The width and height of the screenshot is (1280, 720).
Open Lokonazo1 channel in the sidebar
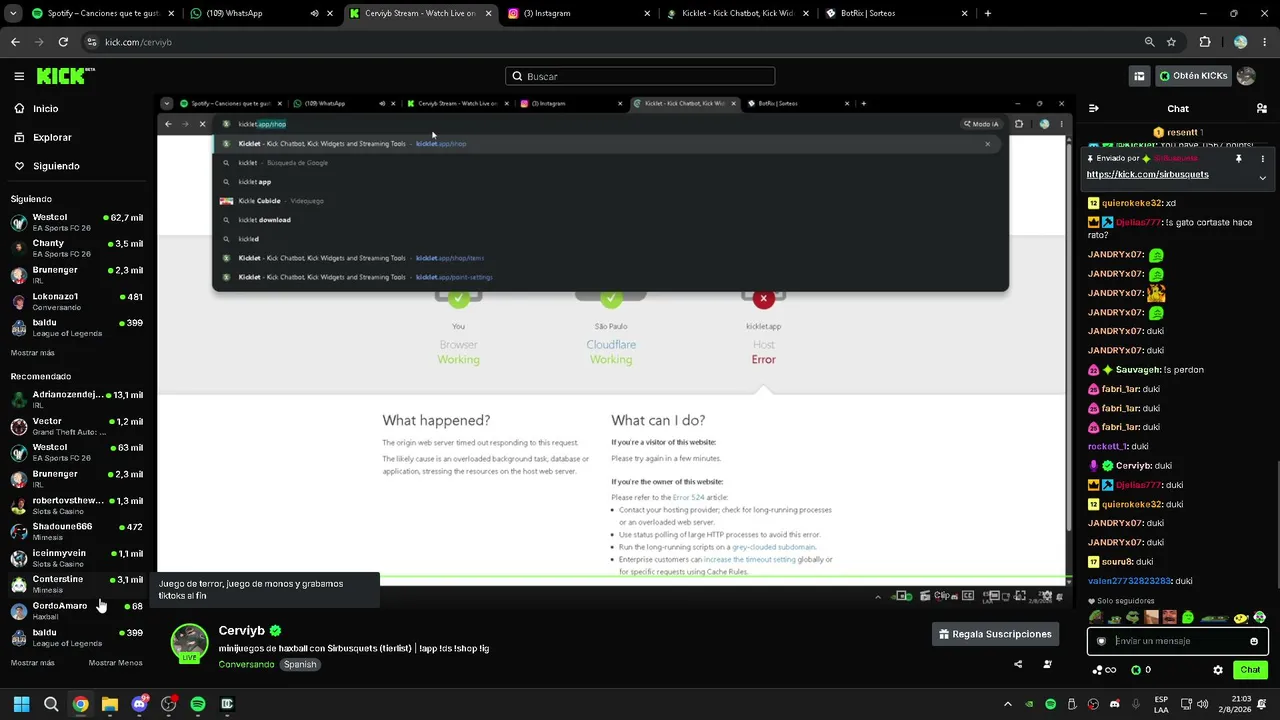click(76, 301)
